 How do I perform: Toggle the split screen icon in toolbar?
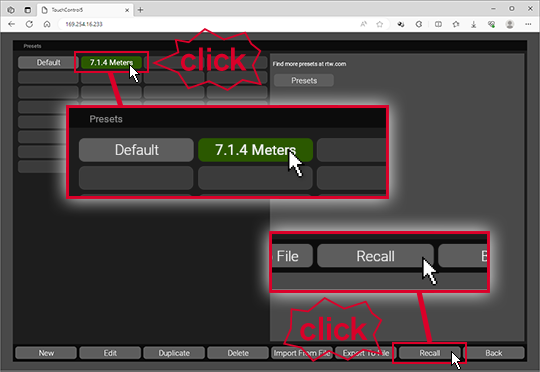tap(438, 24)
